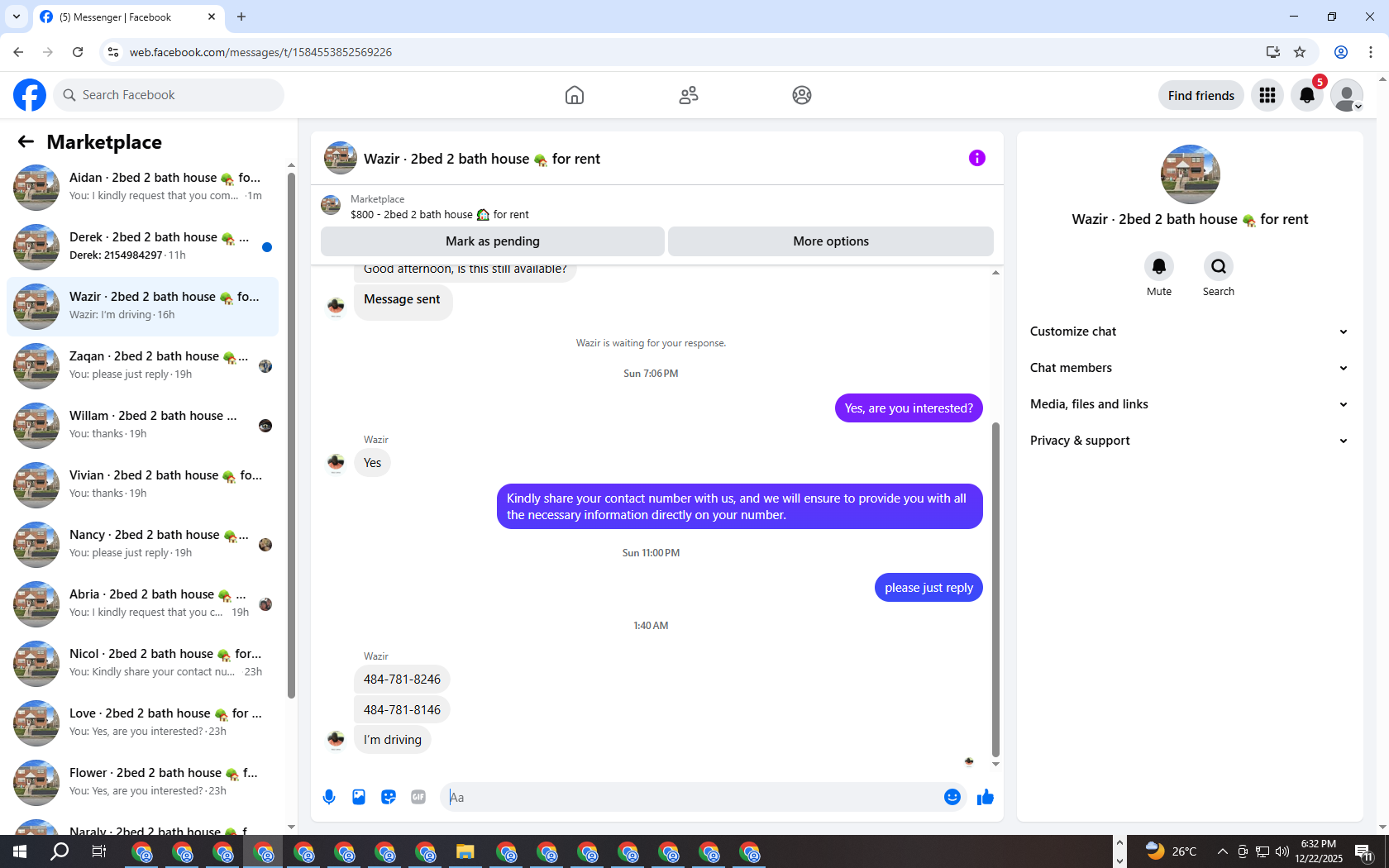Click the listing house profile picture in right panel
Image resolution: width=1389 pixels, height=868 pixels.
1191,174
